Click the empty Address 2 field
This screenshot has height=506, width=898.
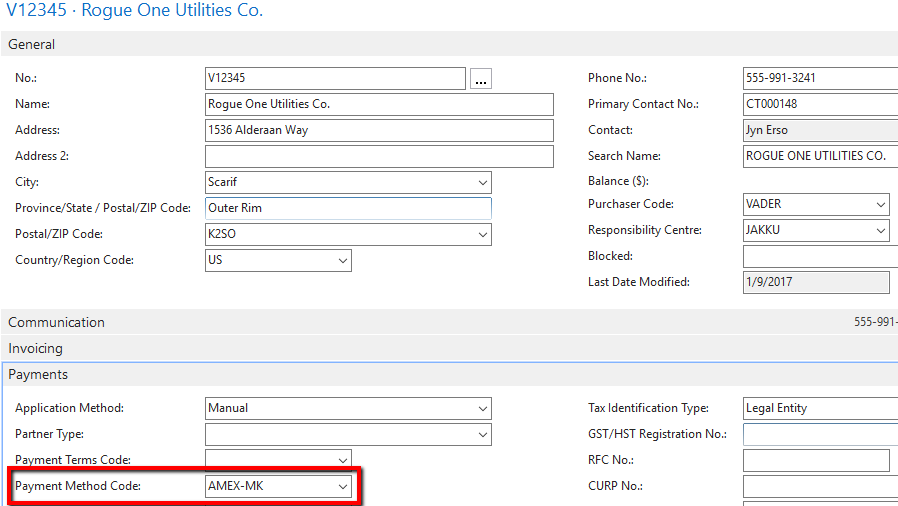tap(378, 157)
